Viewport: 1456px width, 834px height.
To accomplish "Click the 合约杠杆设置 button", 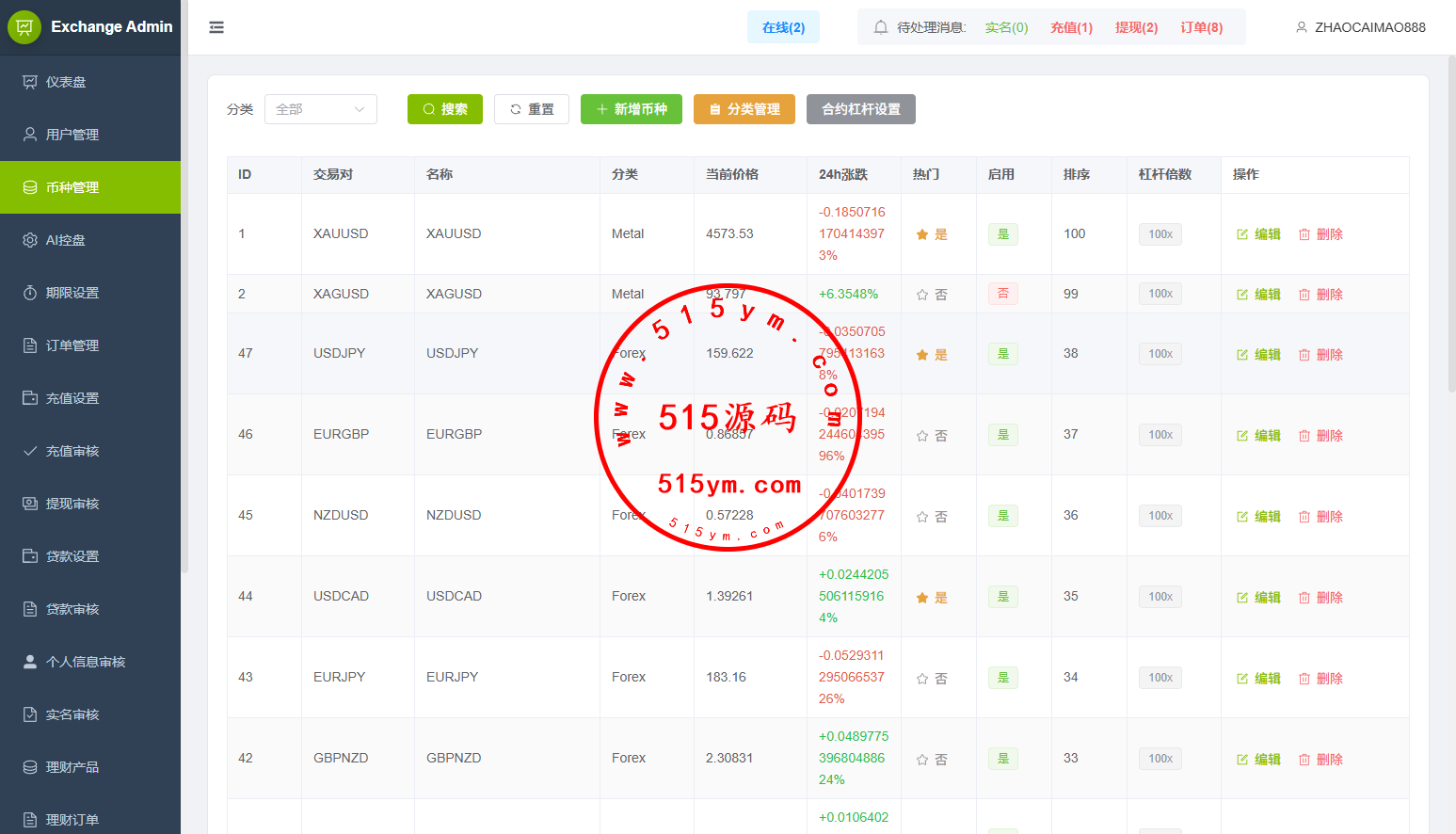I will 860,109.
